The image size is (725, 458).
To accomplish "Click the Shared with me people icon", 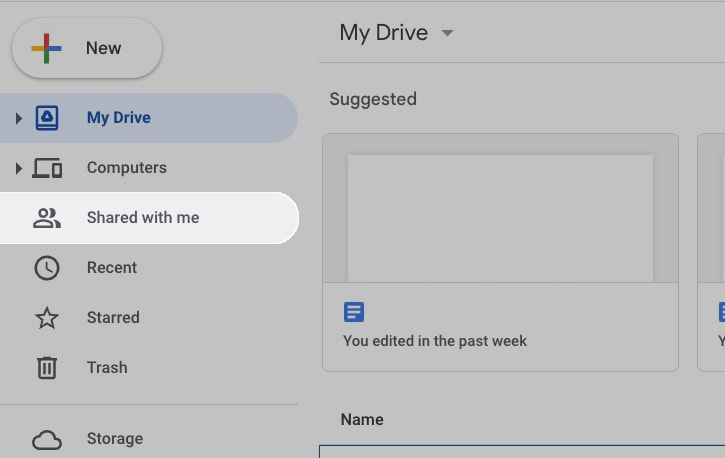I will (47, 218).
